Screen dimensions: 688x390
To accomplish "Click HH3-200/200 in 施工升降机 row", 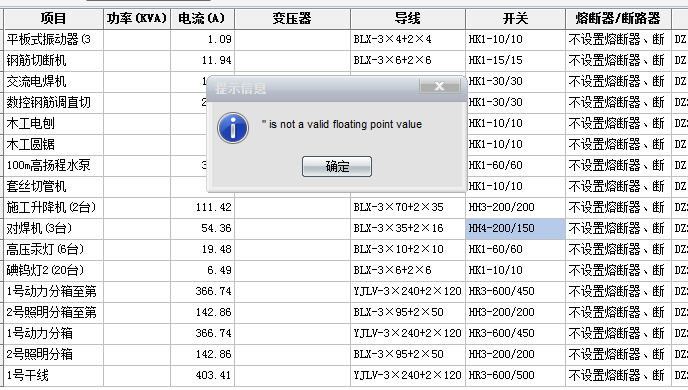I will click(515, 208).
